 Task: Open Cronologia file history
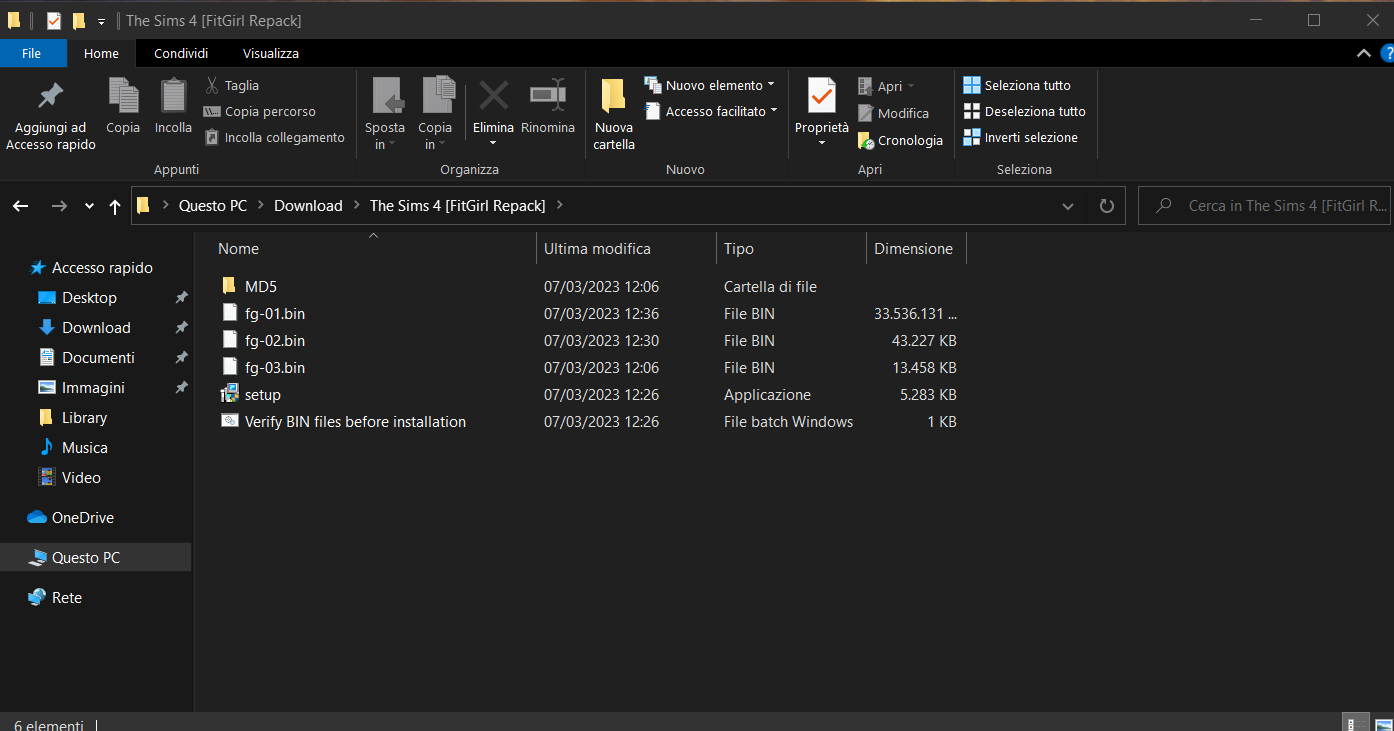pyautogui.click(x=900, y=140)
